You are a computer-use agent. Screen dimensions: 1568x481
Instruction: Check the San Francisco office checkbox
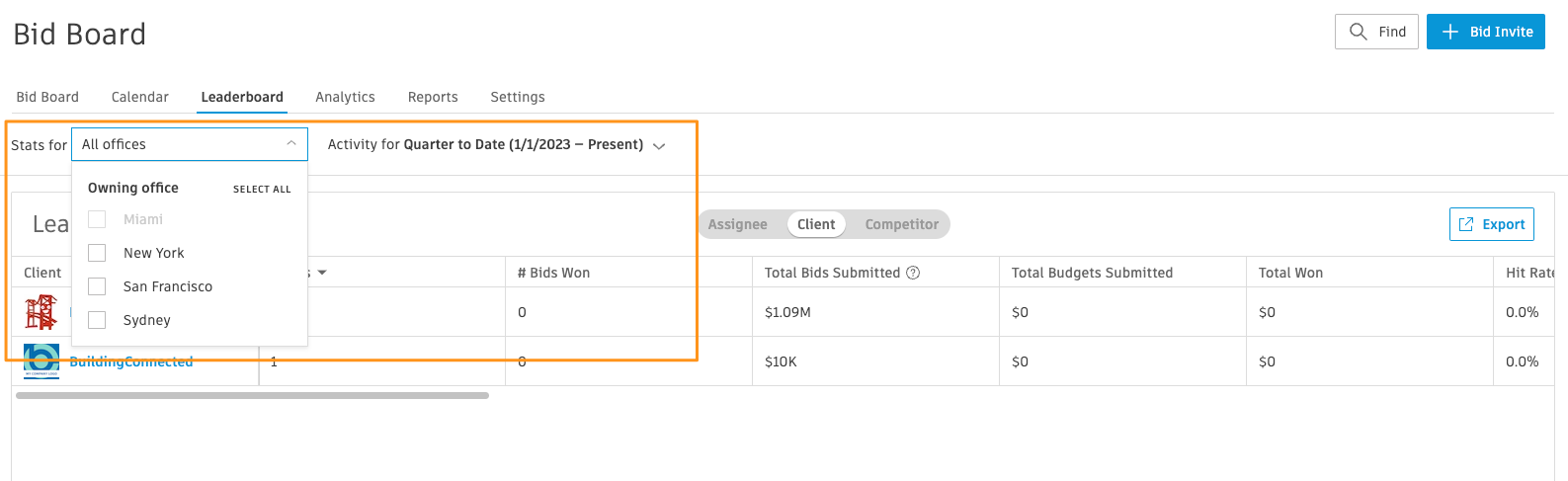[97, 286]
